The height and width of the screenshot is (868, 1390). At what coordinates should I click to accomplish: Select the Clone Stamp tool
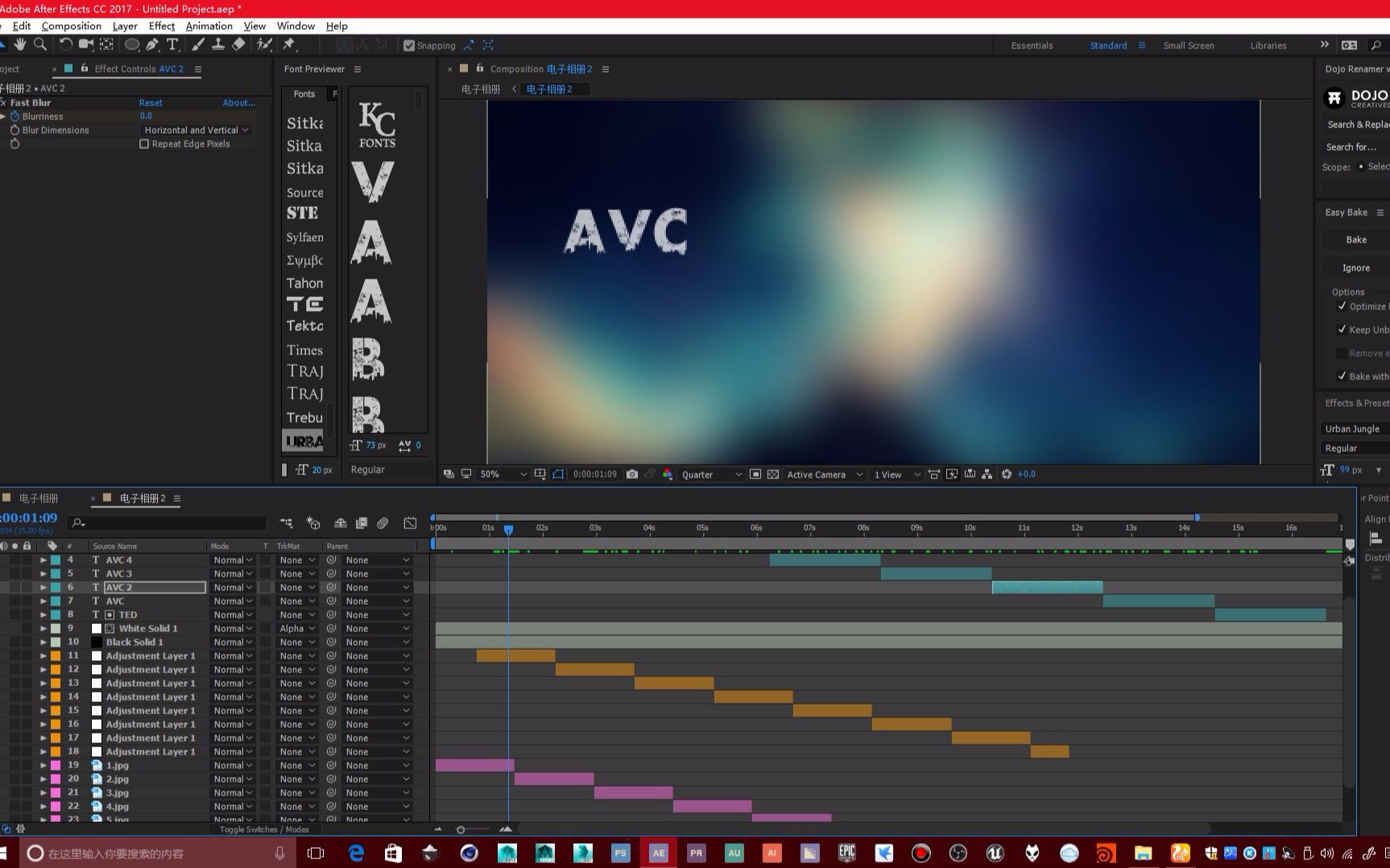point(218,45)
